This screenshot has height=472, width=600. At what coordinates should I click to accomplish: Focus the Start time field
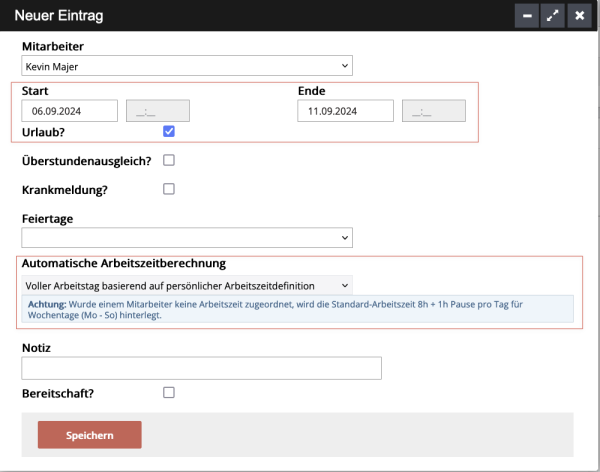click(158, 111)
